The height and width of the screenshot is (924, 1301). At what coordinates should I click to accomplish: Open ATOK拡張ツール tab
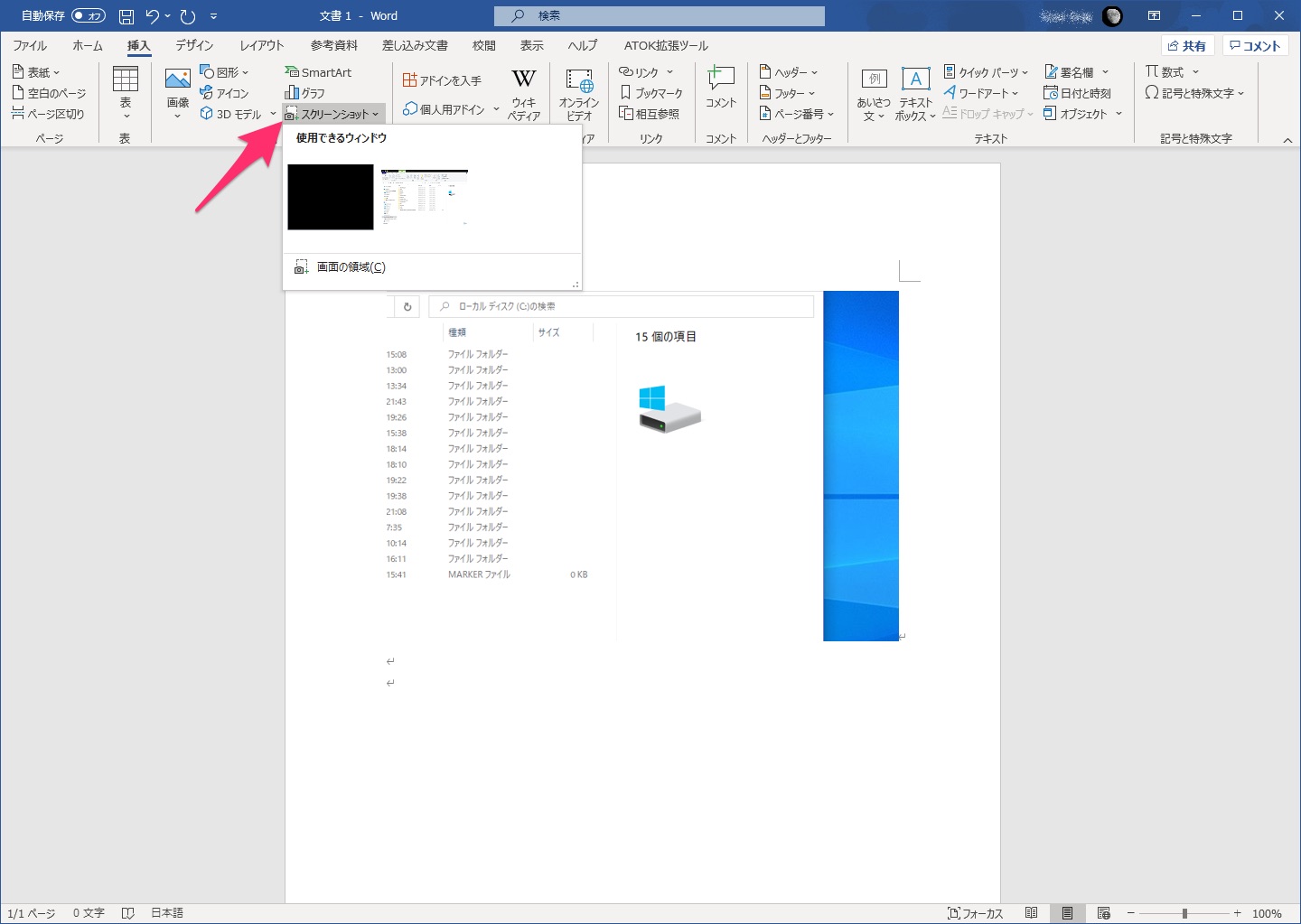[x=666, y=45]
